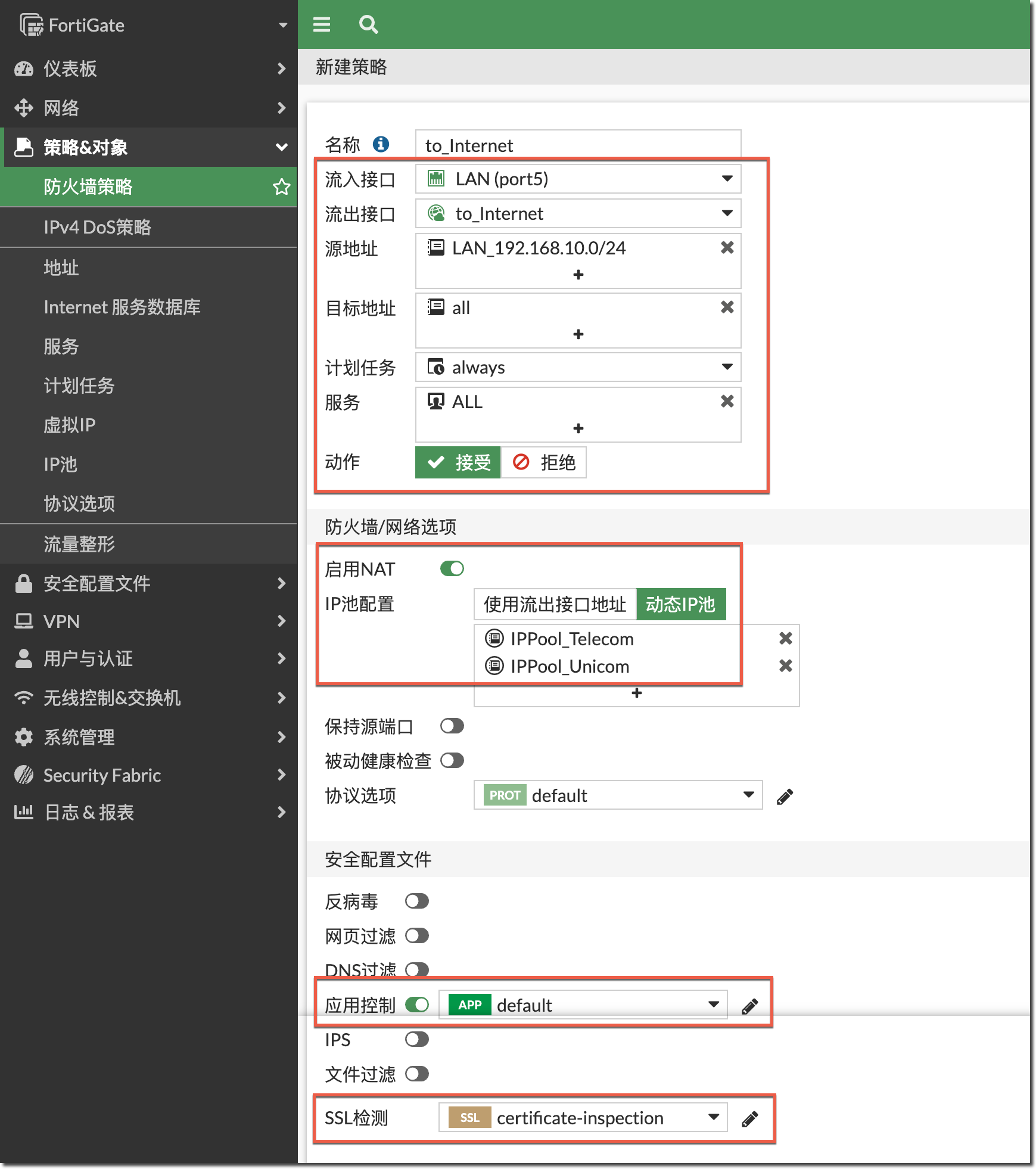
Task: Remove LAN_192.168.10.0/24 source address entry
Action: [x=727, y=247]
